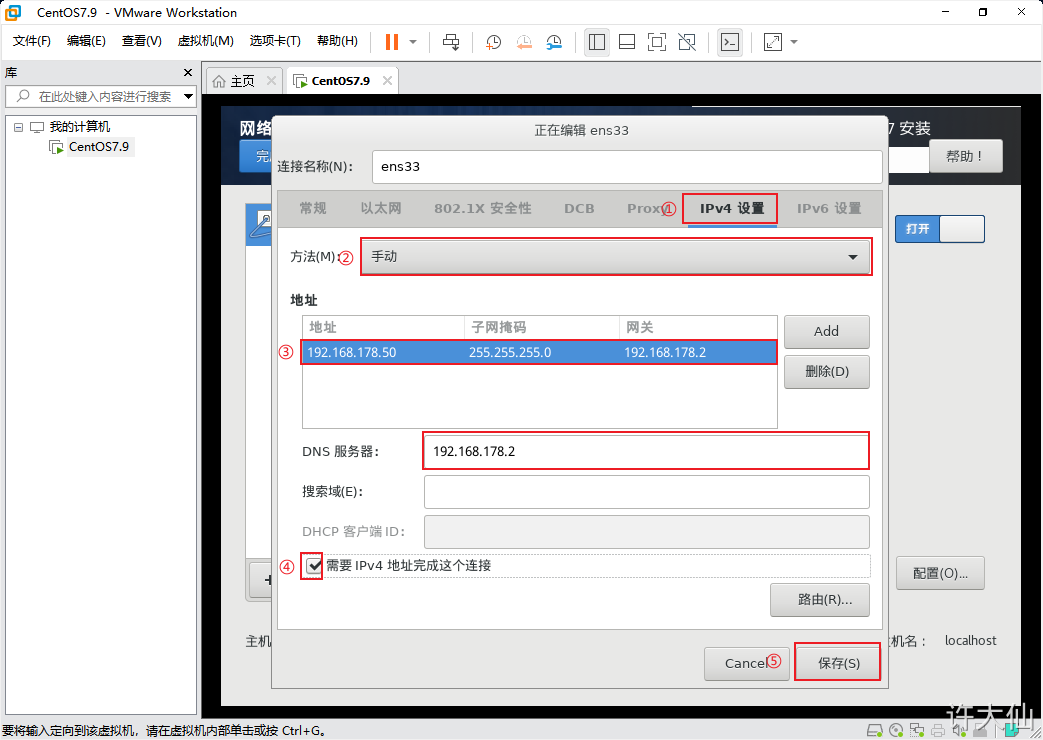This screenshot has width=1043, height=740.
Task: Click the hard disk status icon
Action: click(x=875, y=731)
